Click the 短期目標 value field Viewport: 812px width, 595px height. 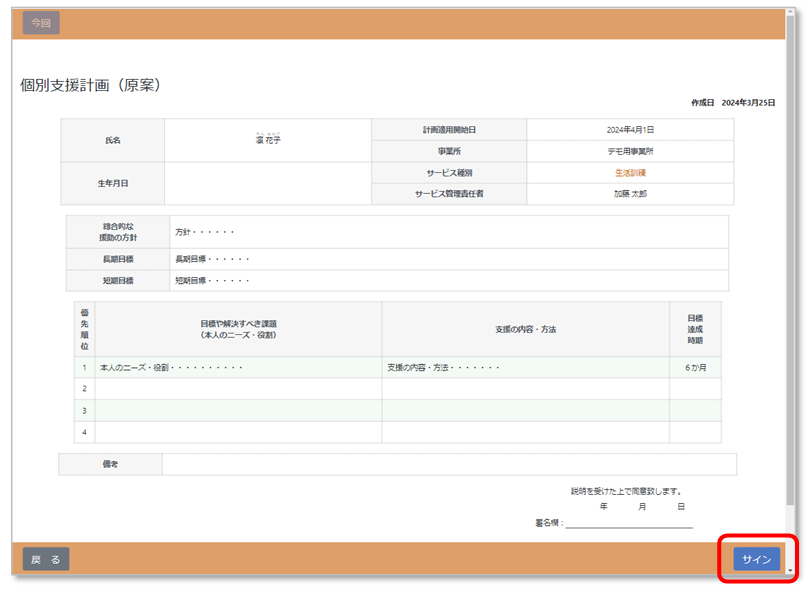click(x=448, y=281)
